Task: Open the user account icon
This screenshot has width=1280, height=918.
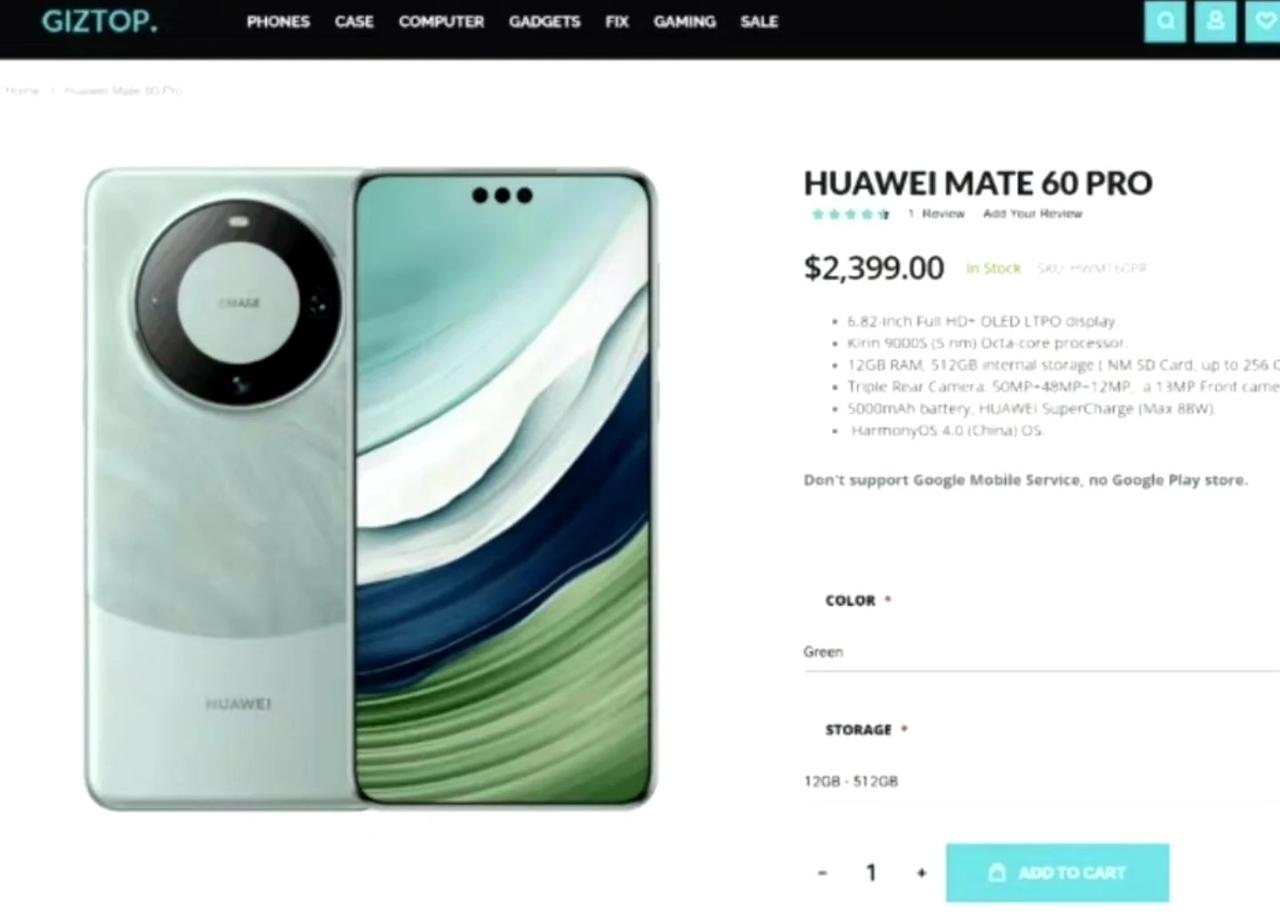Action: [1215, 21]
